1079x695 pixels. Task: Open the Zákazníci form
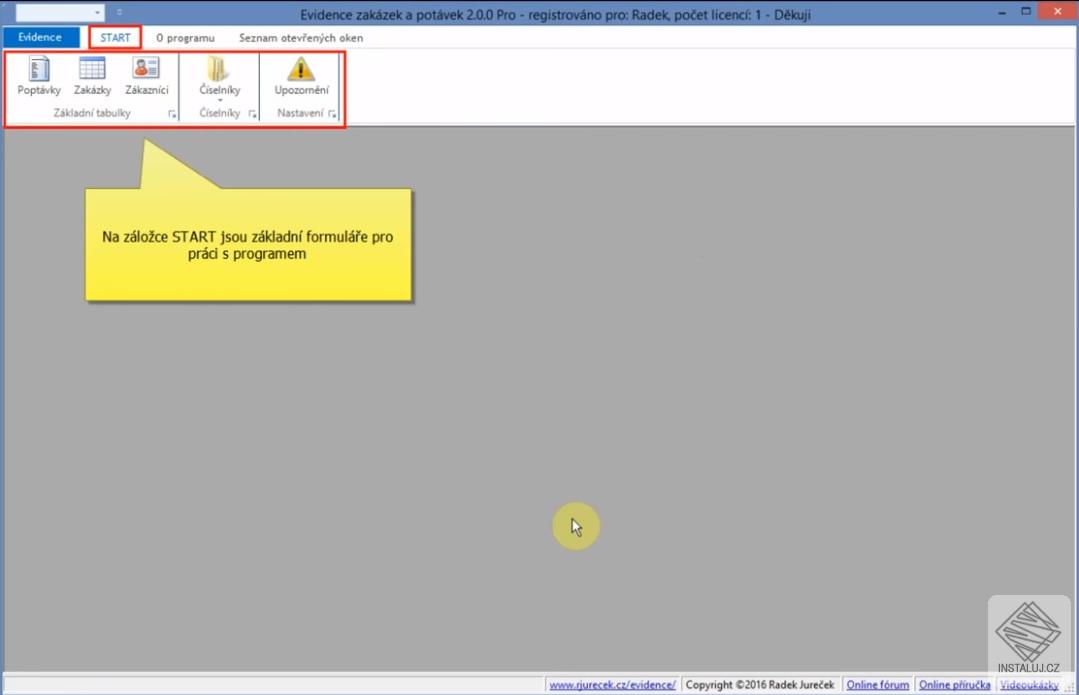coord(147,76)
